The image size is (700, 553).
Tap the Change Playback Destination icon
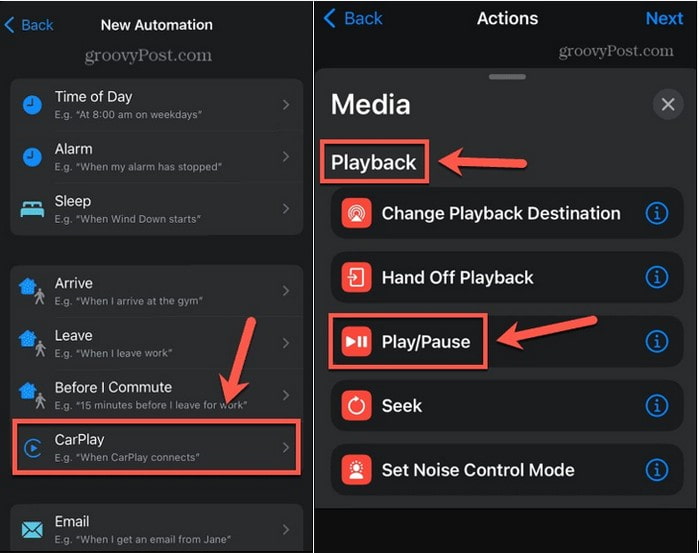[355, 214]
